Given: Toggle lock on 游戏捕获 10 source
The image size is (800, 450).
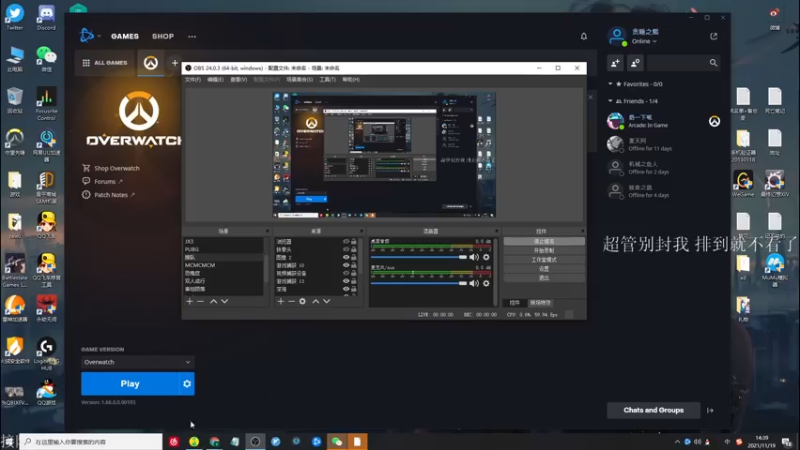Looking at the screenshot, I should tap(354, 265).
